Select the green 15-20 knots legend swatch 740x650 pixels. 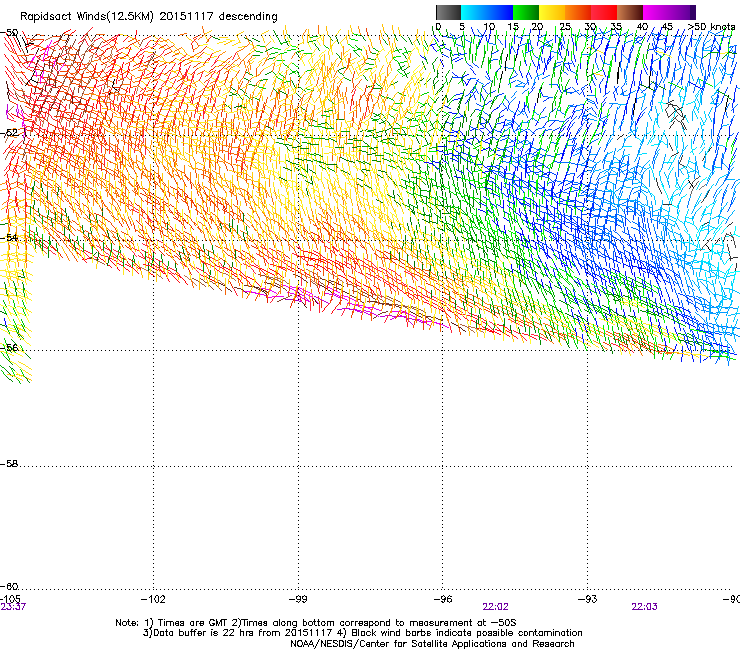[x=526, y=12]
